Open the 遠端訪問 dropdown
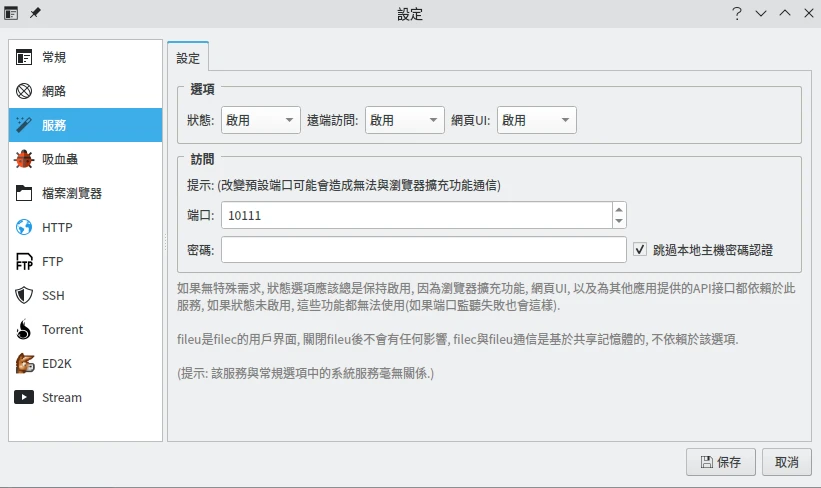821x488 pixels. click(405, 120)
